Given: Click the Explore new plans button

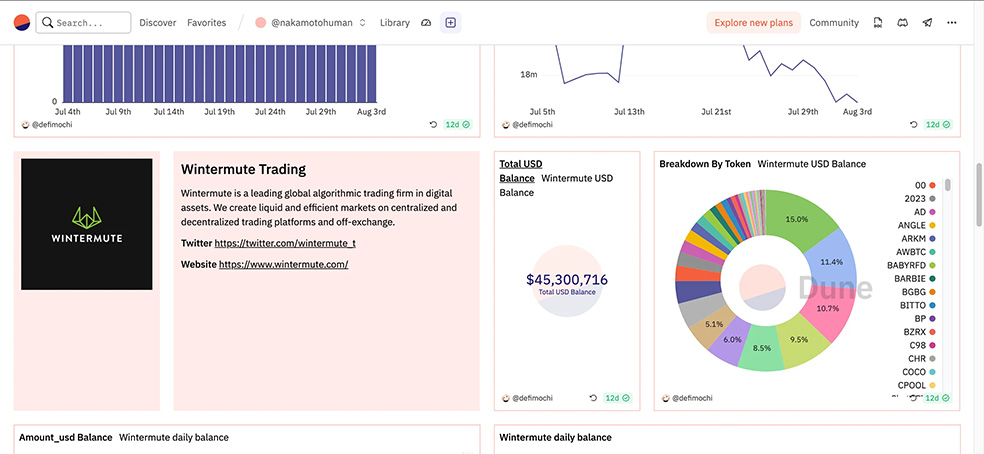Looking at the screenshot, I should click(x=754, y=23).
